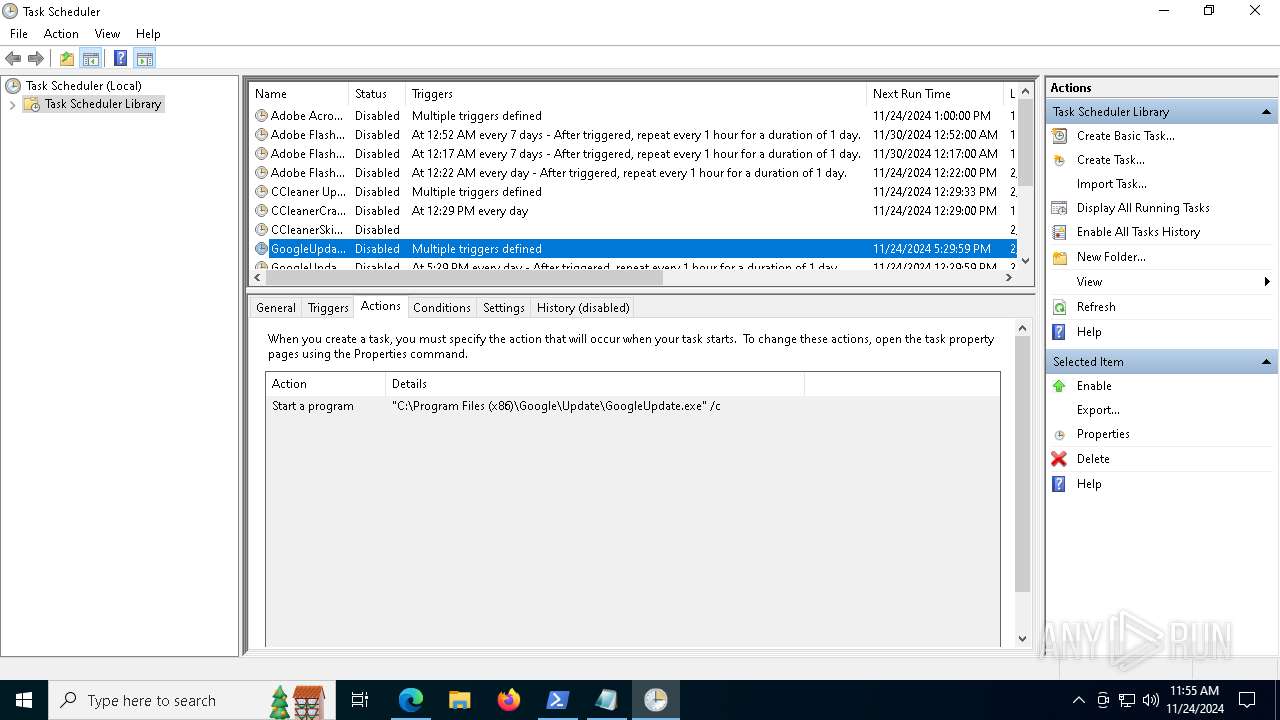Toggle the Show/Hide Console Tree toolbar icon
Viewport: 1280px width, 720px height.
[x=91, y=58]
